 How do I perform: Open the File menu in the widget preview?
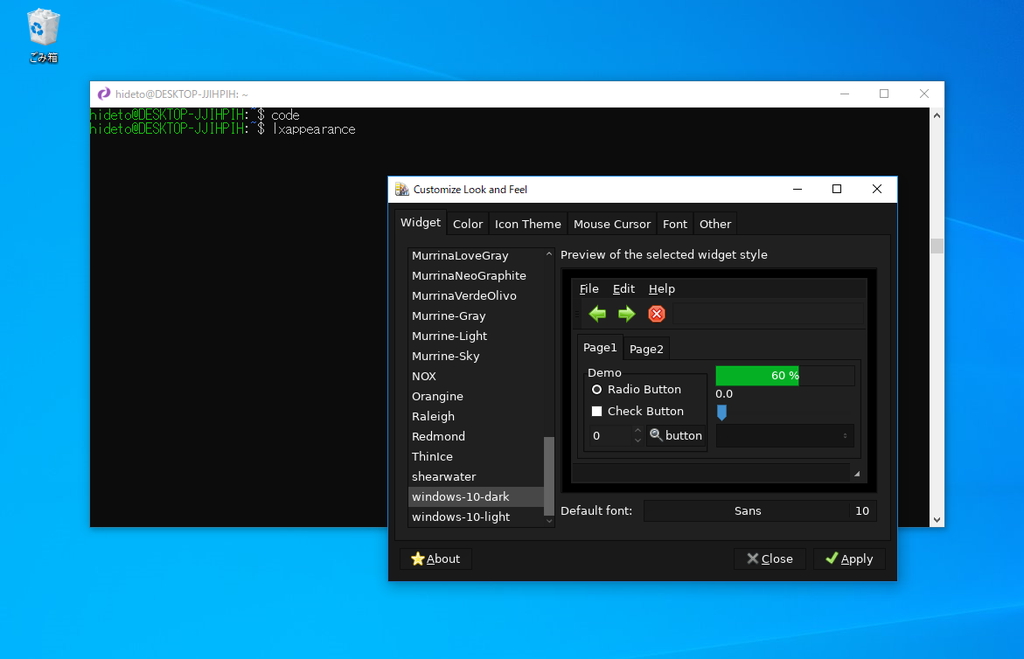tap(588, 288)
